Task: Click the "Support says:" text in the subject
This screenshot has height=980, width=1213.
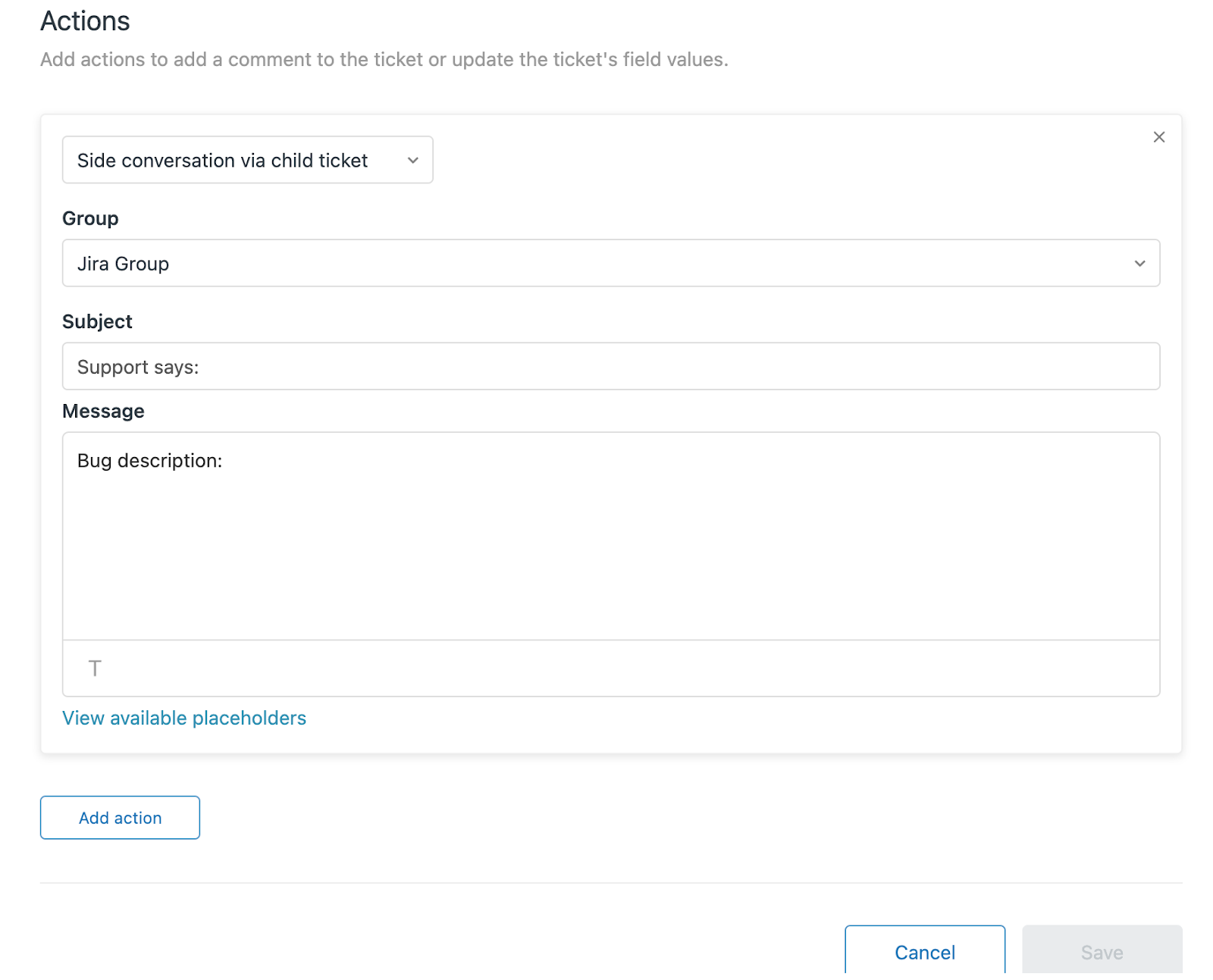Action: [x=138, y=367]
